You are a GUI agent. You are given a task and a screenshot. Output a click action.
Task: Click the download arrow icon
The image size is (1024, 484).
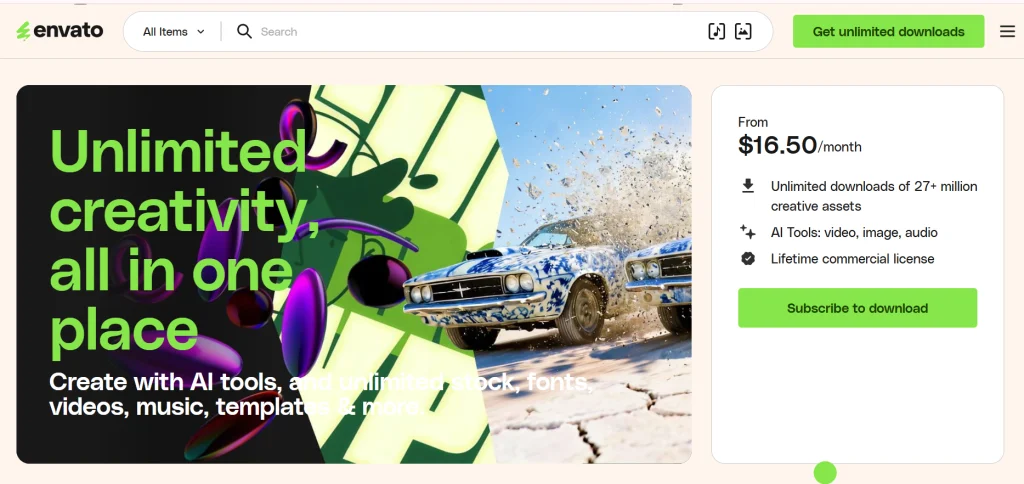coord(748,186)
